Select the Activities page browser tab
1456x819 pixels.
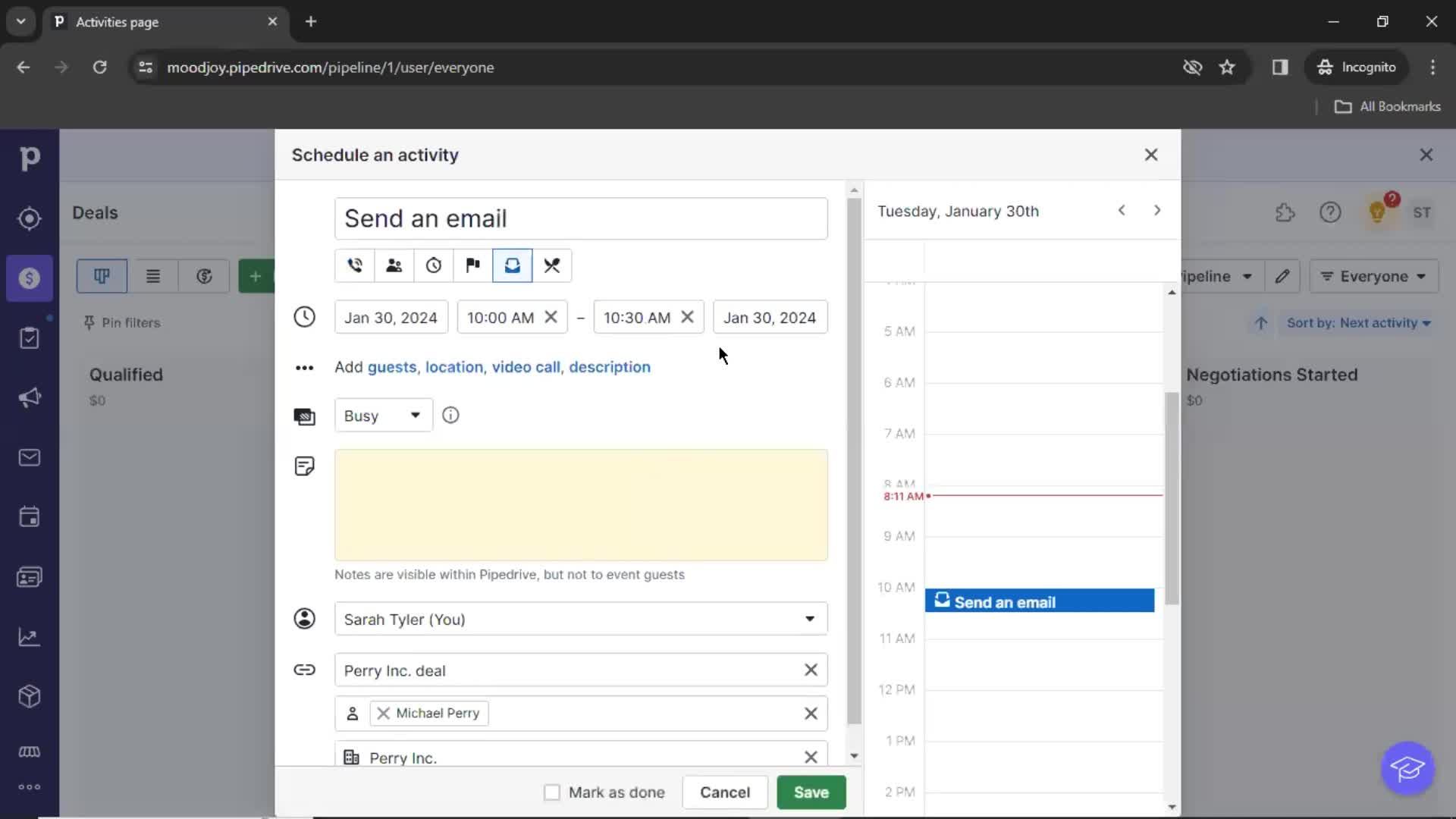click(165, 22)
